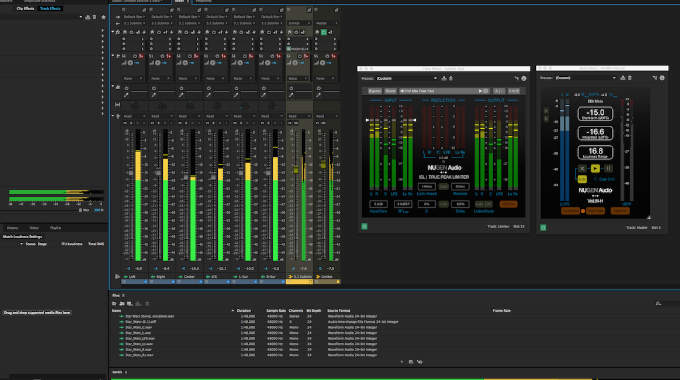Open the channel map editor in VisLM-H window

(x=655, y=78)
